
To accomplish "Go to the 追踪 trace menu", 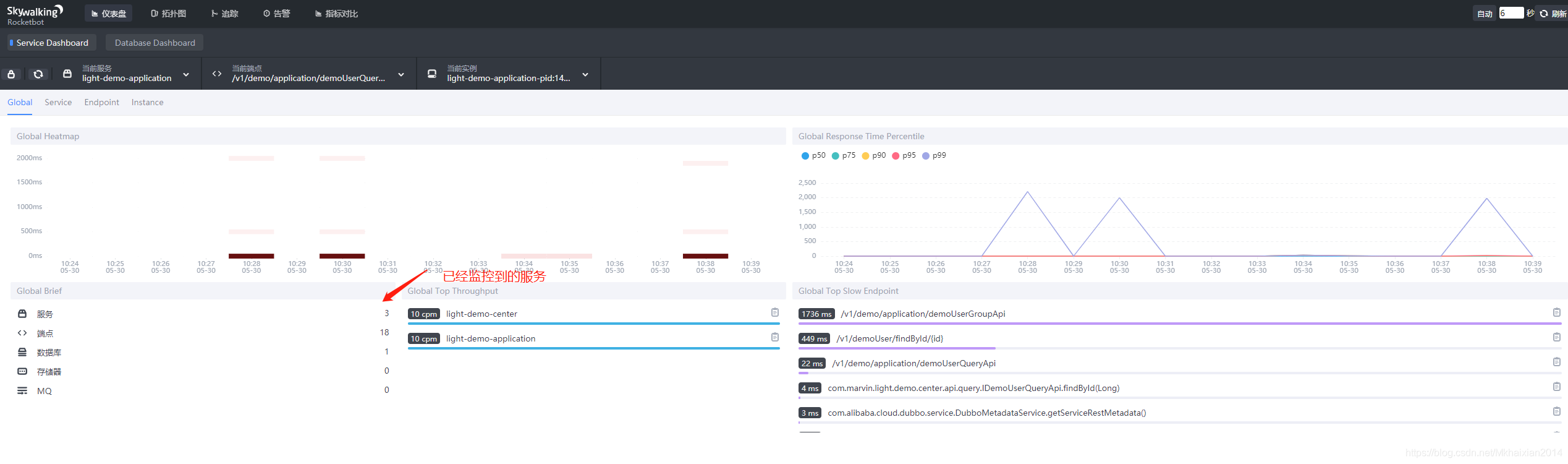I will tap(224, 14).
